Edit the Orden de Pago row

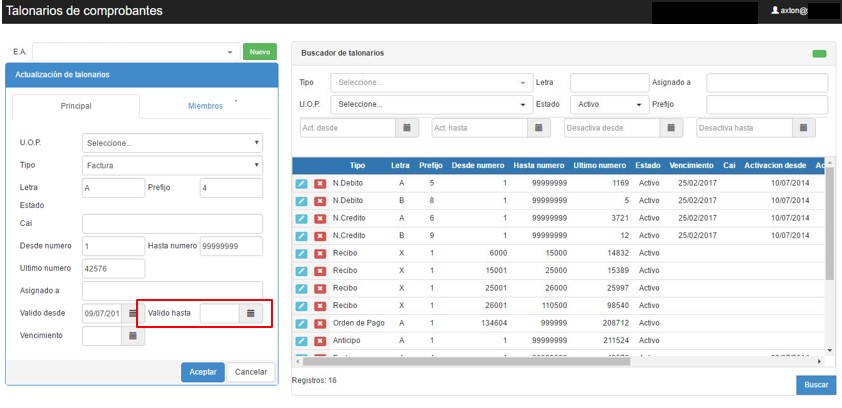pos(302,323)
